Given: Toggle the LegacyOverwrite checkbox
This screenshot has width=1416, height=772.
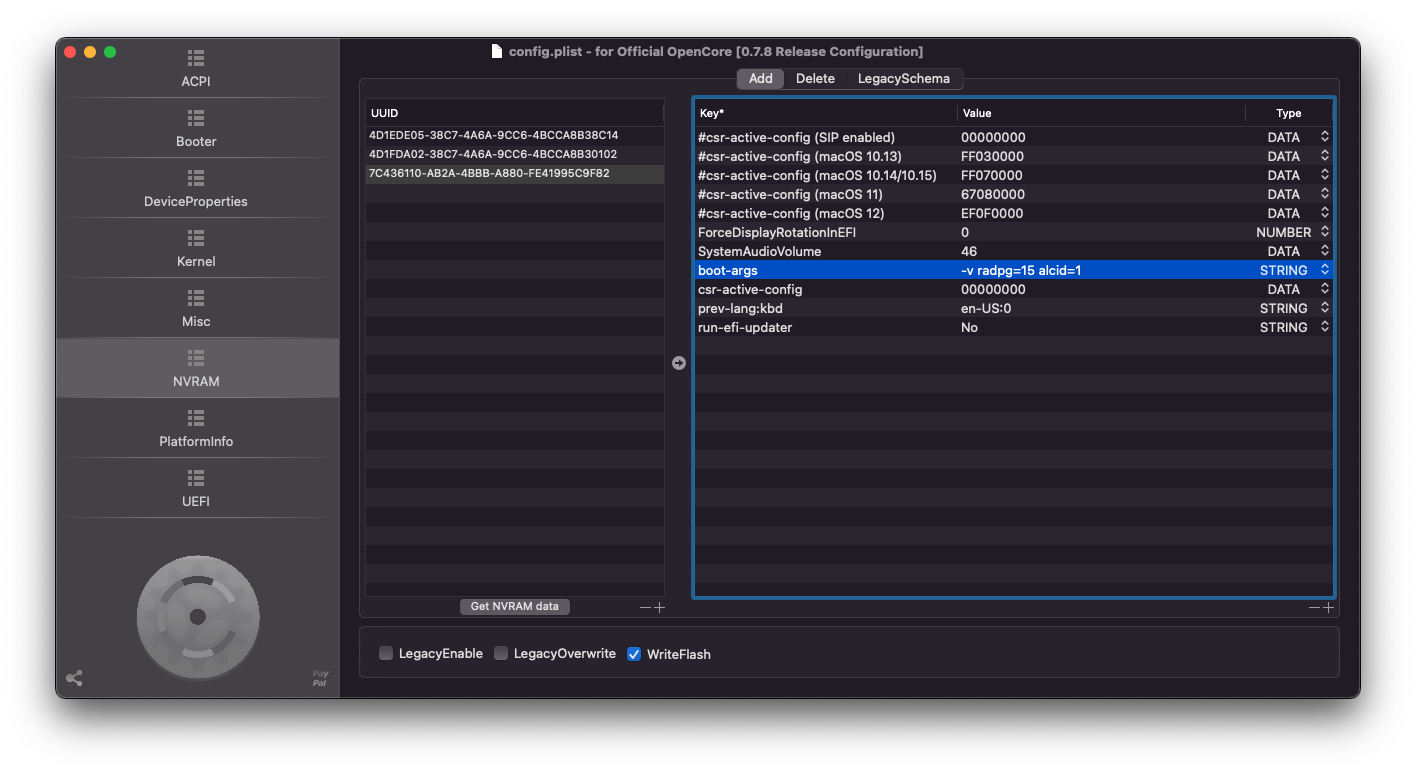Looking at the screenshot, I should coord(501,654).
